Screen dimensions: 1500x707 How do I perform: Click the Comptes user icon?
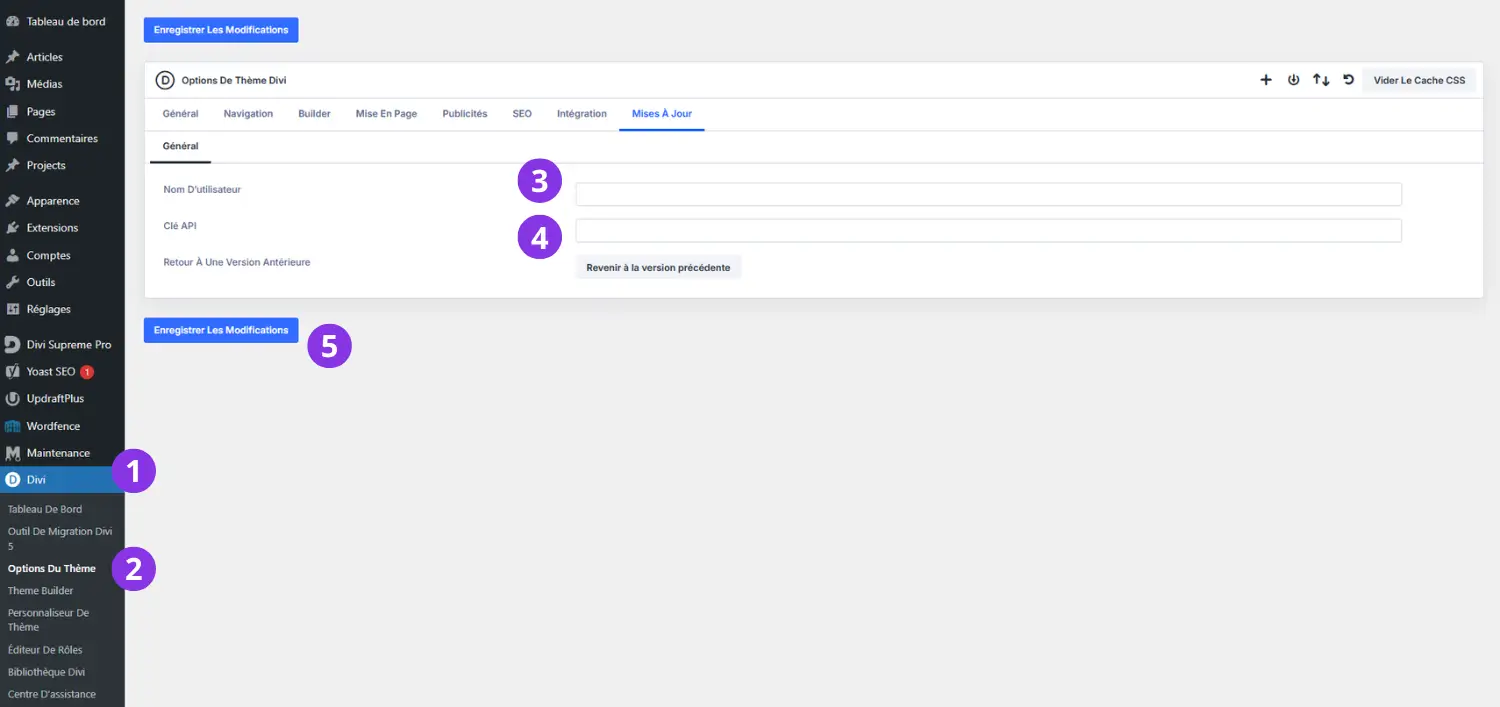(13, 255)
